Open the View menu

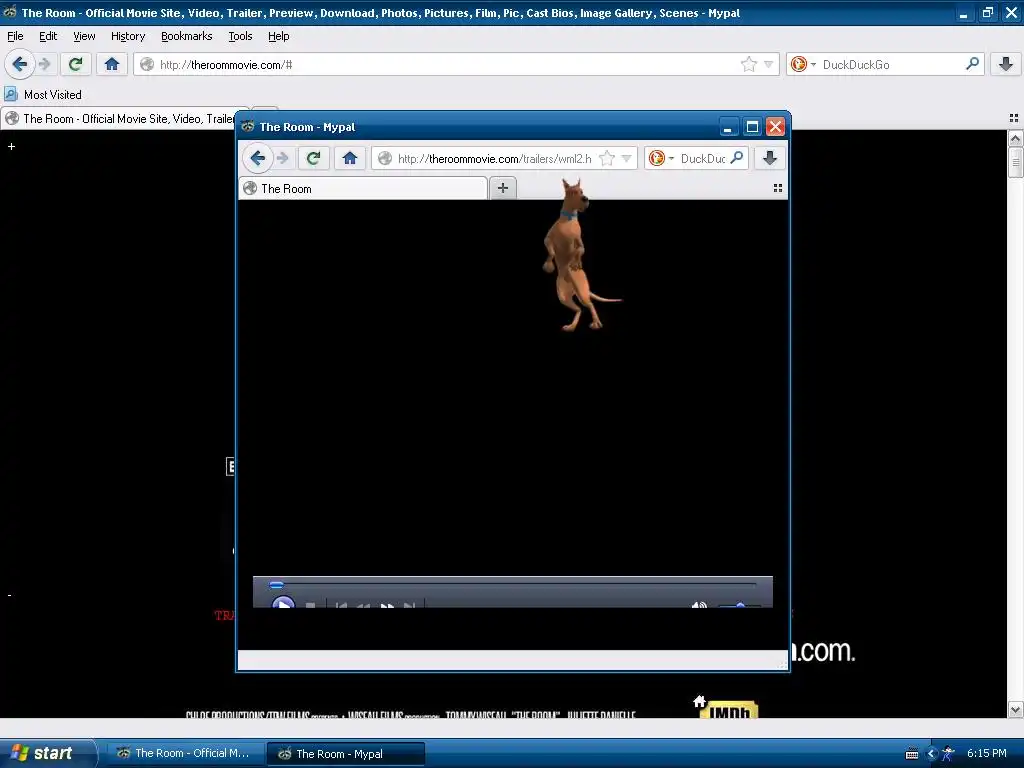(84, 36)
